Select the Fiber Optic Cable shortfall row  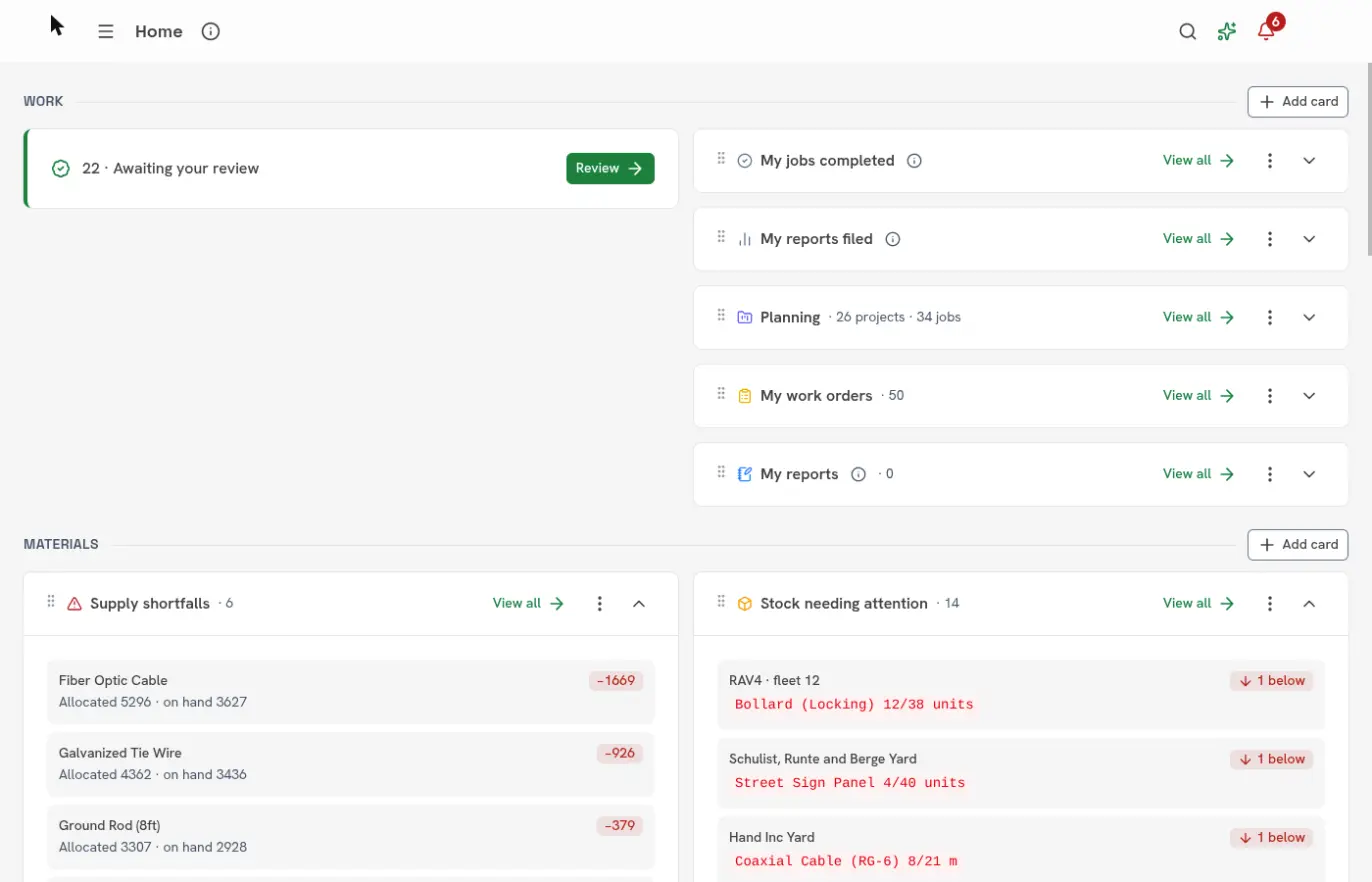point(351,691)
